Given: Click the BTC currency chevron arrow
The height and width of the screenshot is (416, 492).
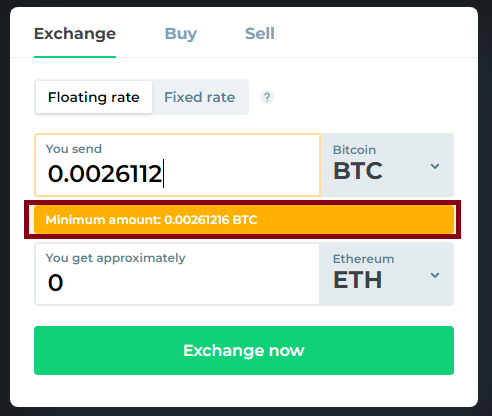Looking at the screenshot, I should [x=435, y=166].
